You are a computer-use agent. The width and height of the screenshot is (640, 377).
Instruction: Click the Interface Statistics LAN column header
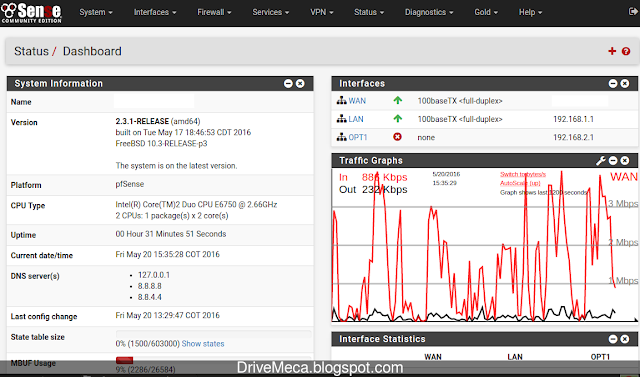[x=515, y=357]
